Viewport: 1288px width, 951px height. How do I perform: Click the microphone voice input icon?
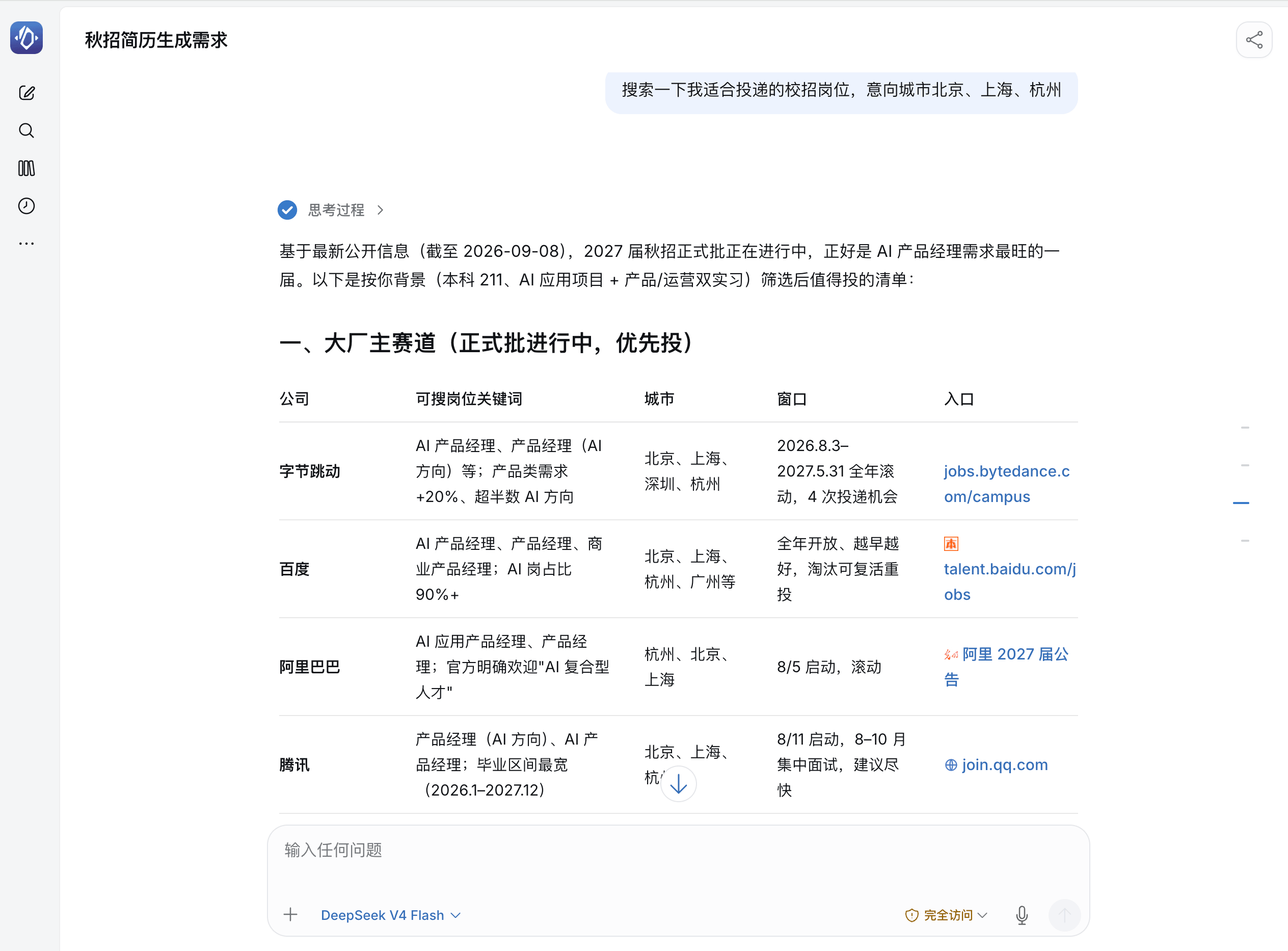click(1022, 915)
